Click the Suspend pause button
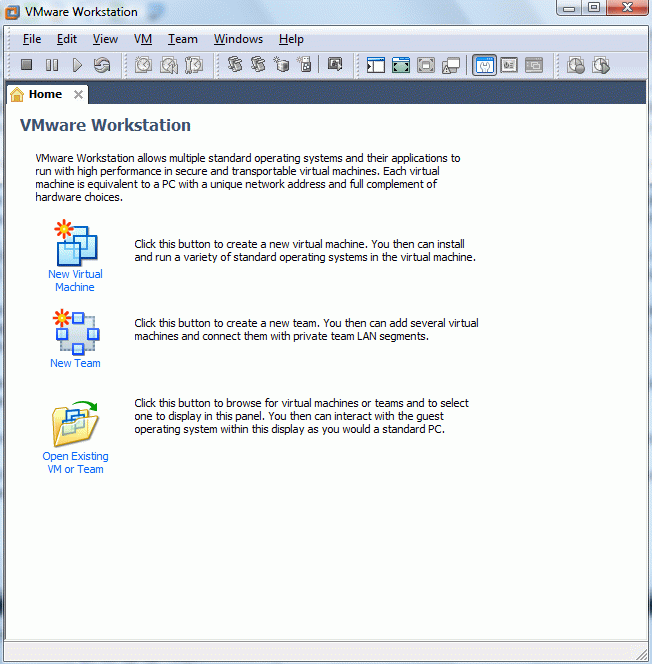652x664 pixels. (x=52, y=65)
